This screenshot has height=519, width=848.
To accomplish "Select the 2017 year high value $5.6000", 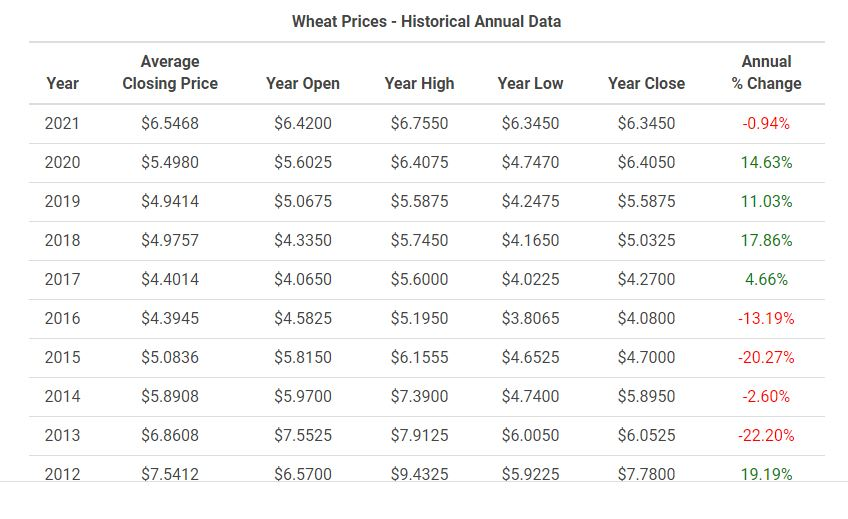I will [419, 280].
